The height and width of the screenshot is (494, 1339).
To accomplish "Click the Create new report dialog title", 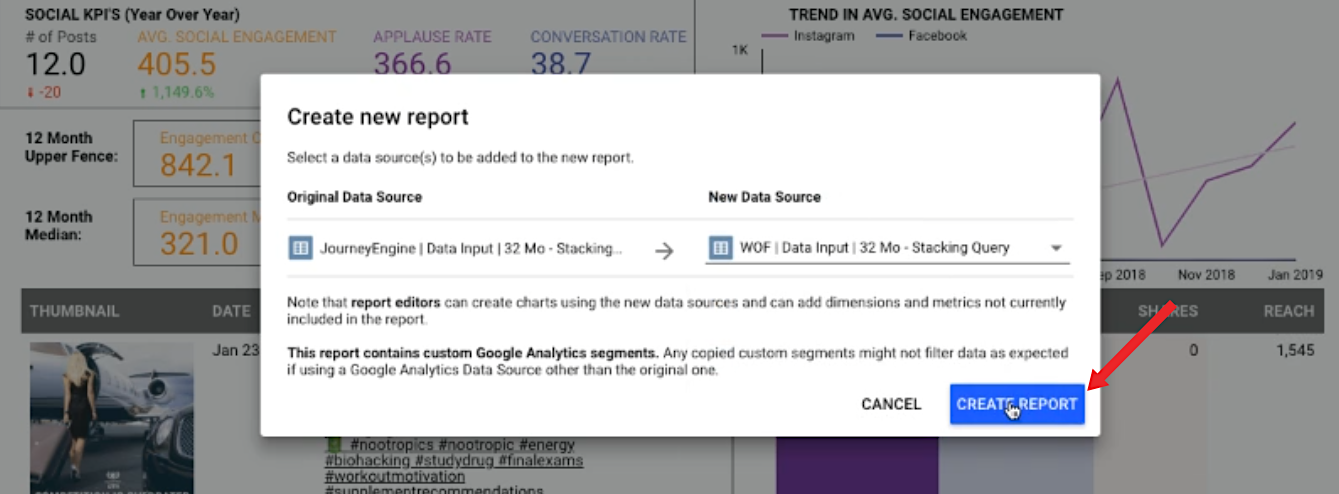I will 378,117.
